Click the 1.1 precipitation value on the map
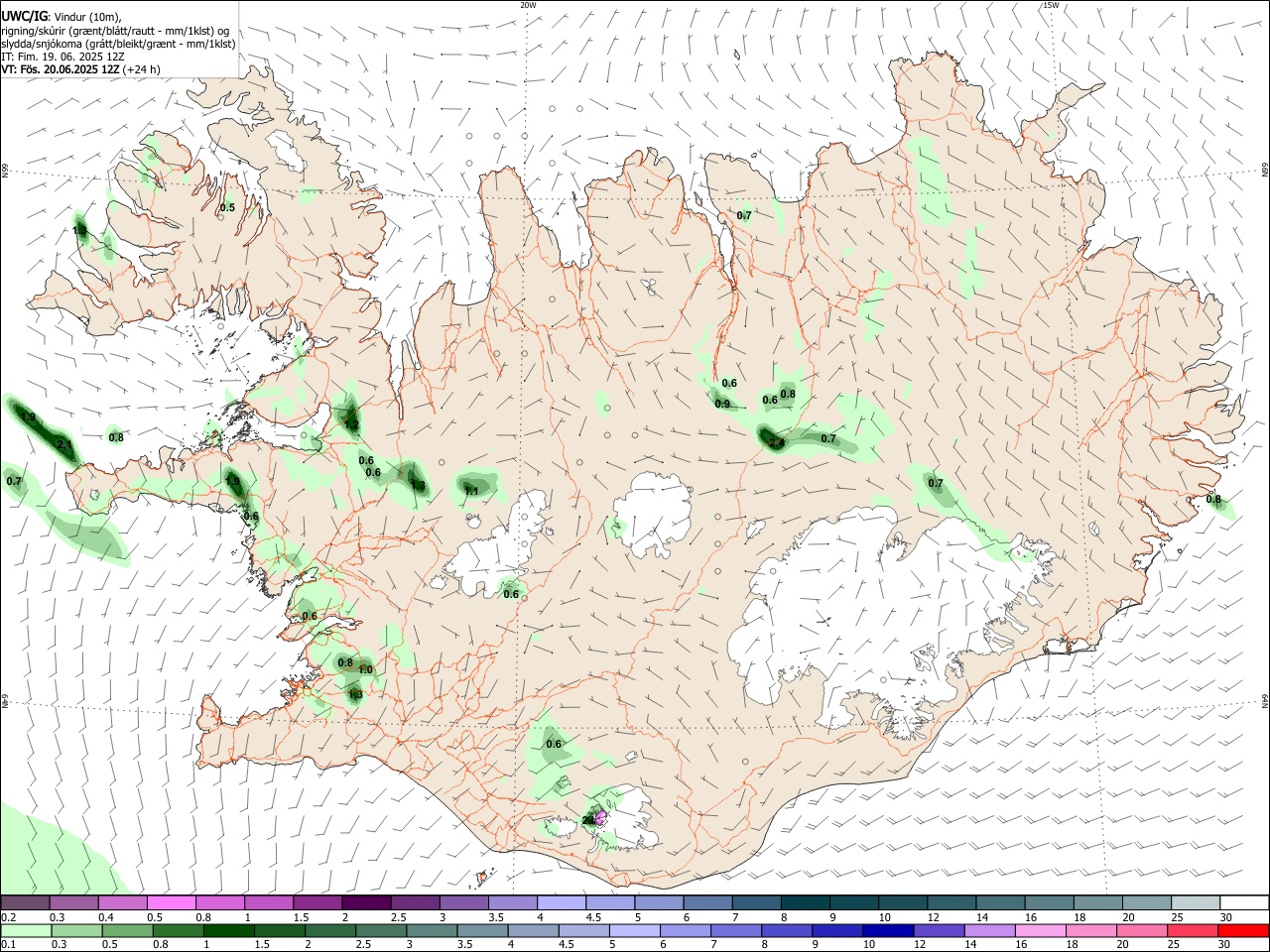This screenshot has width=1270, height=952. point(471,490)
